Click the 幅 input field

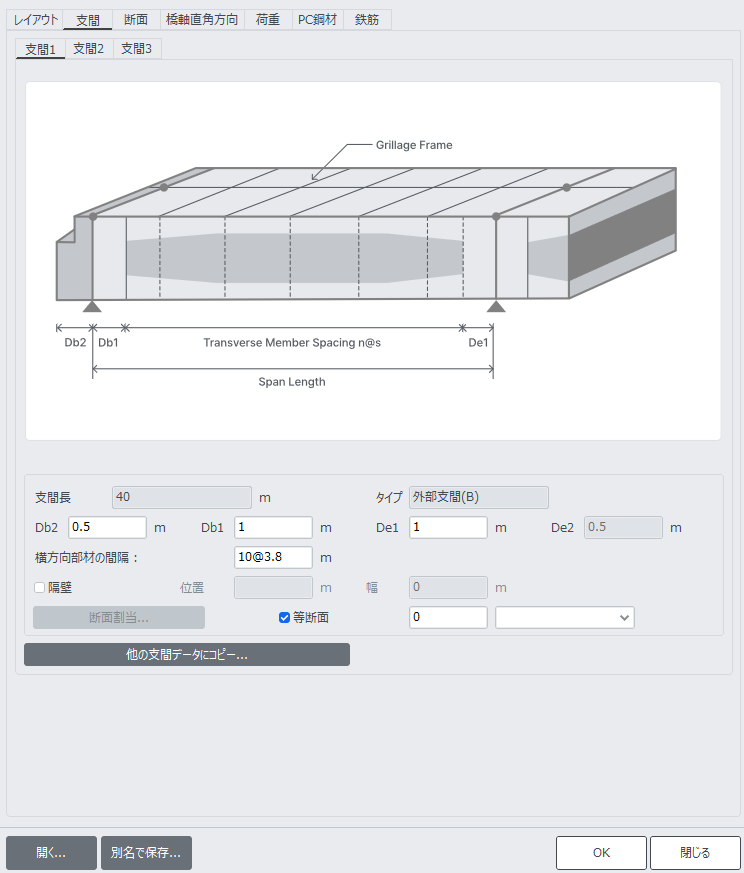(448, 587)
